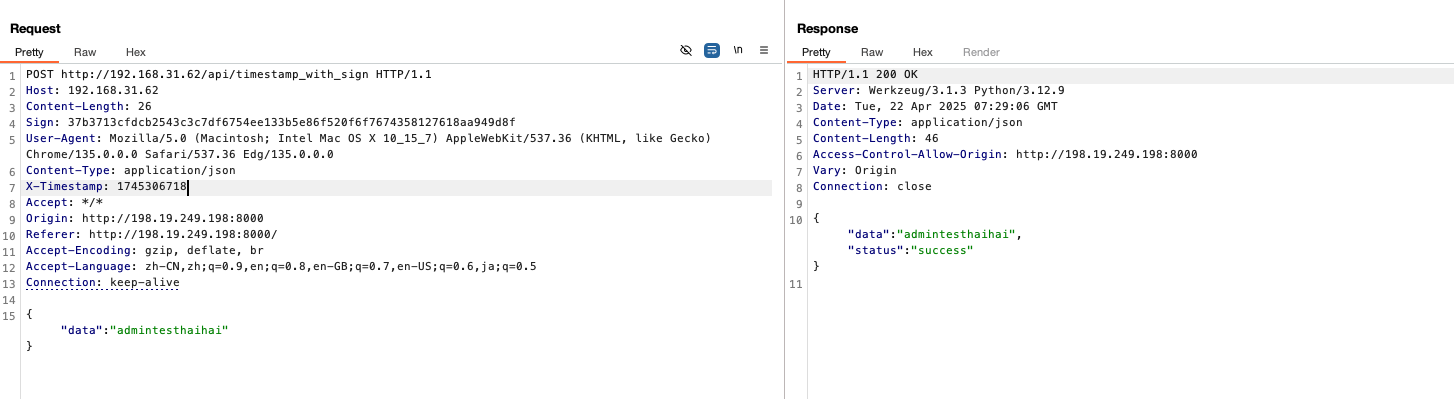Screen dimensions: 1454x399
Task: Click the Date header in Response
Action: pyautogui.click(x=935, y=107)
